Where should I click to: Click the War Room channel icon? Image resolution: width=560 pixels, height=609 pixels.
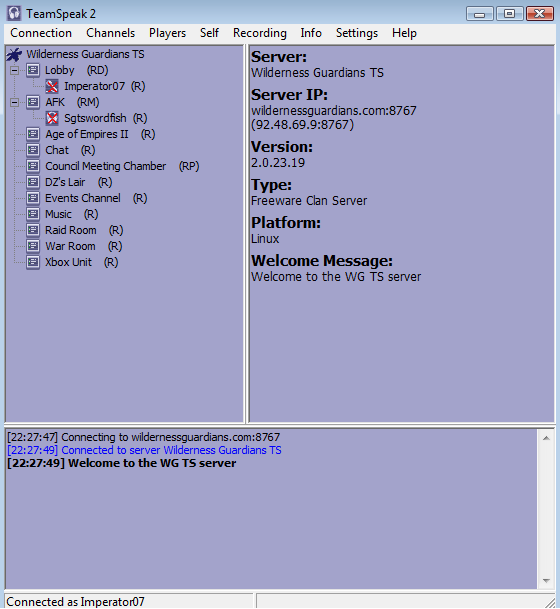pos(33,246)
